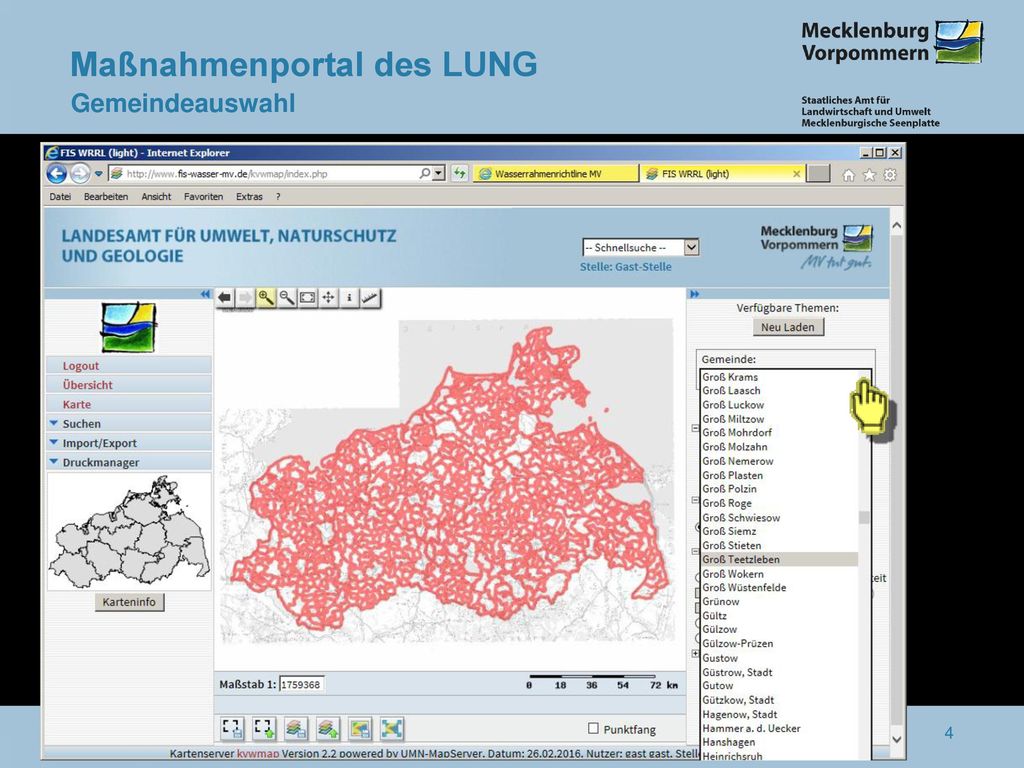The image size is (1024, 768).
Task: Click the save map image icon
Action: point(360,728)
